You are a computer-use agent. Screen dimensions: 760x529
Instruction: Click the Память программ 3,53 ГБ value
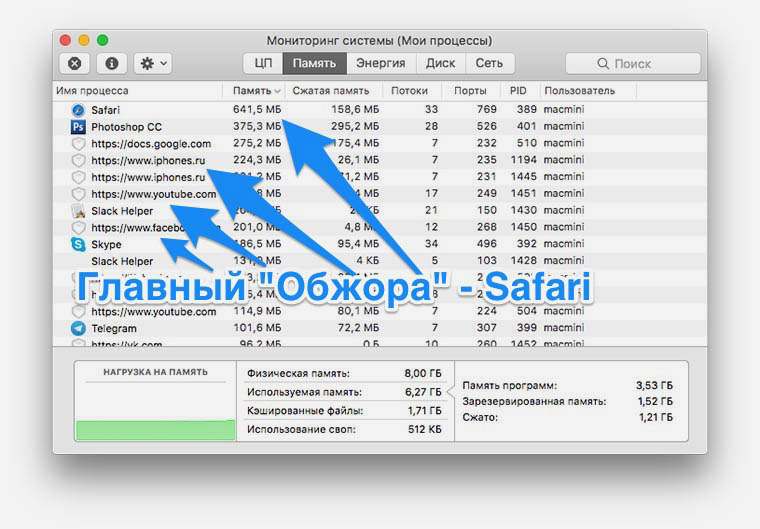pyautogui.click(x=655, y=385)
